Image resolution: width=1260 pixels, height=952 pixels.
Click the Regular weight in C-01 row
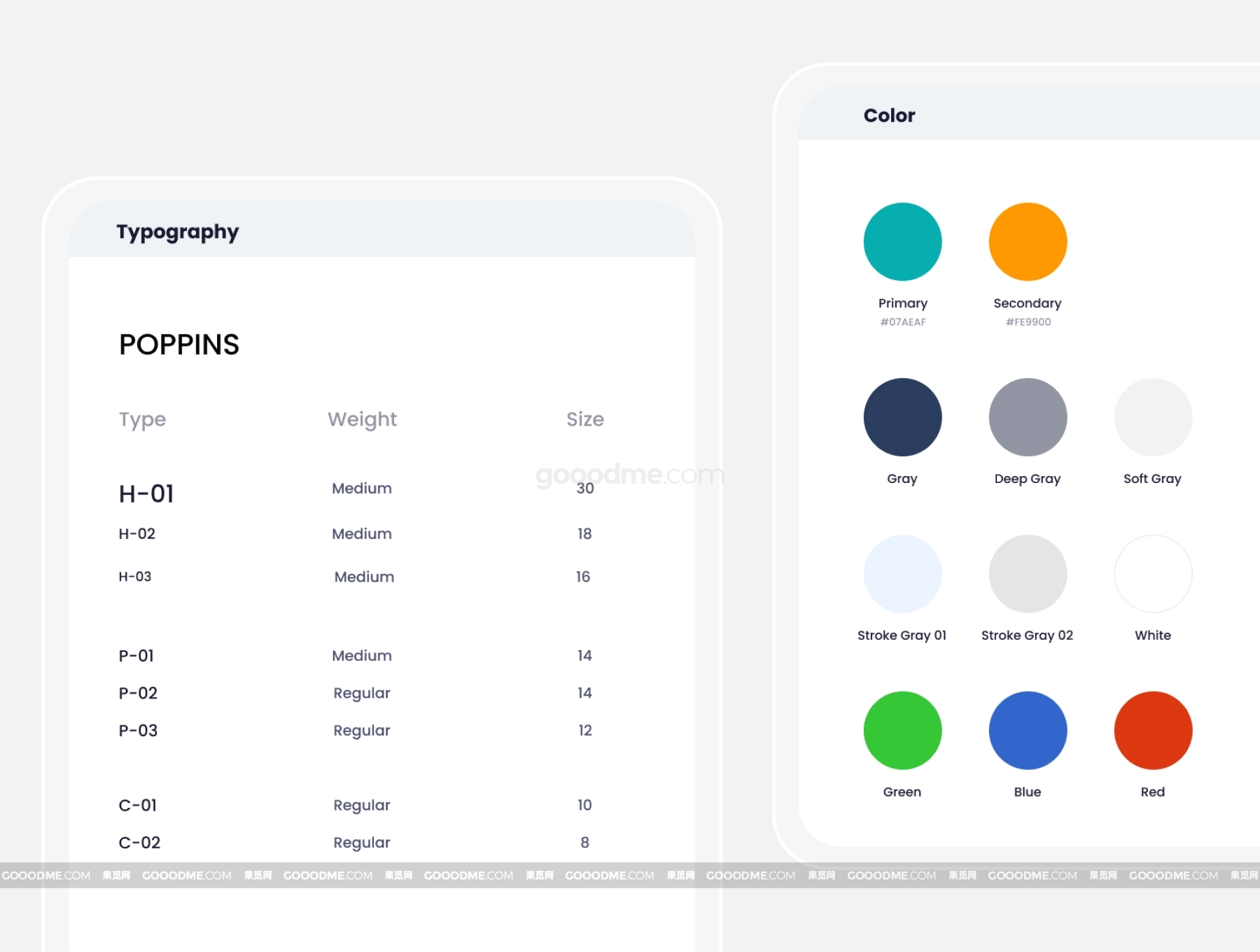click(362, 806)
